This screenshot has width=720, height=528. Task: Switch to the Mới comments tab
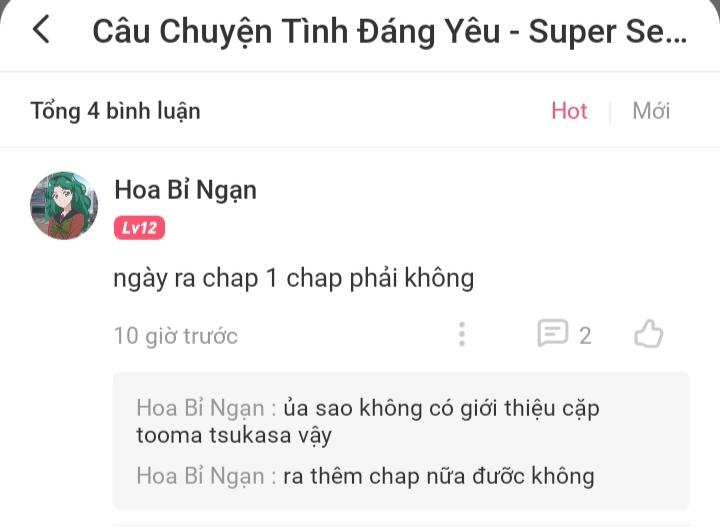pos(651,111)
